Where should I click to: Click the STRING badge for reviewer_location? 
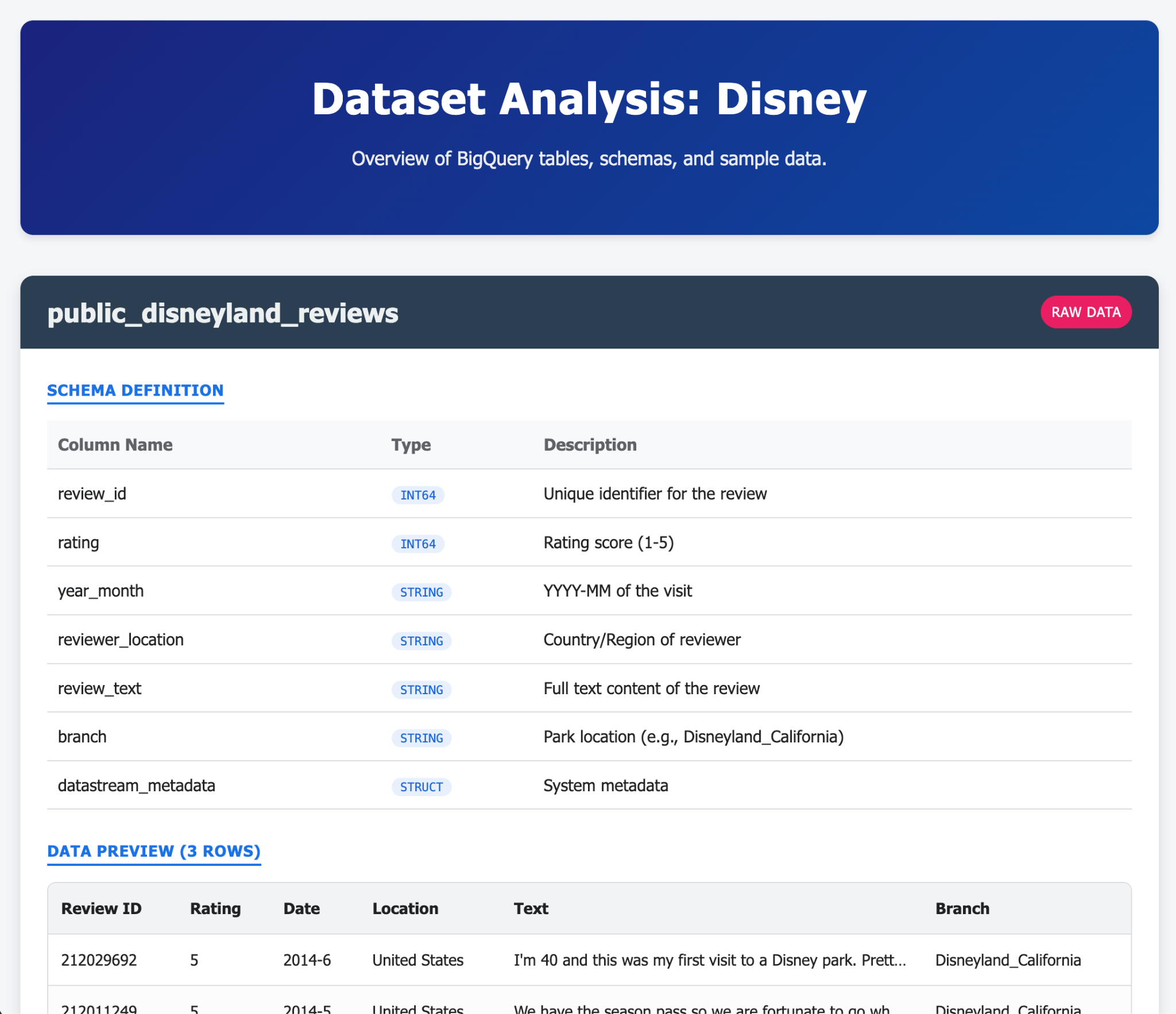point(421,641)
